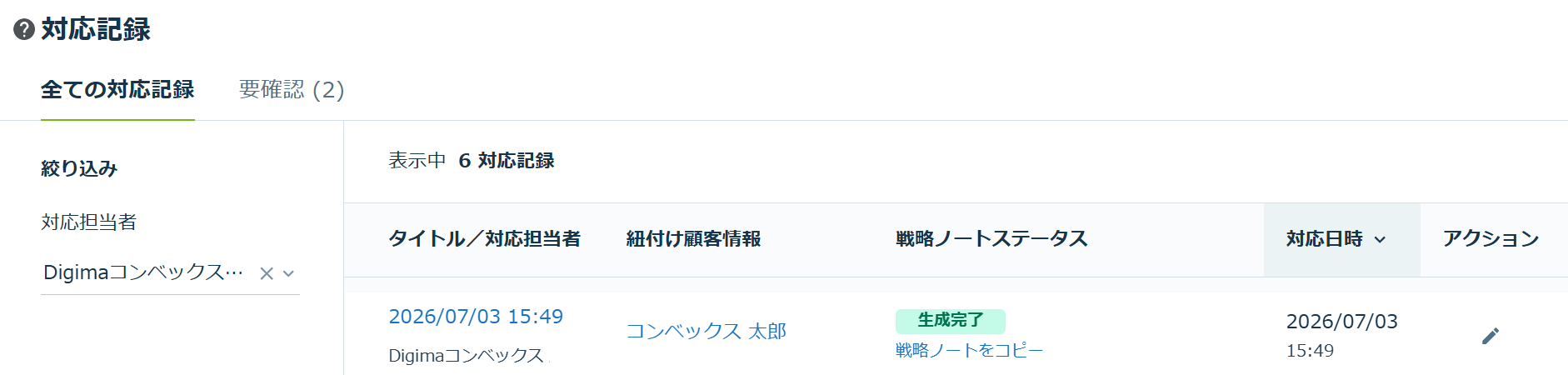Click the 紐付け顧客情報 column header

tap(693, 239)
